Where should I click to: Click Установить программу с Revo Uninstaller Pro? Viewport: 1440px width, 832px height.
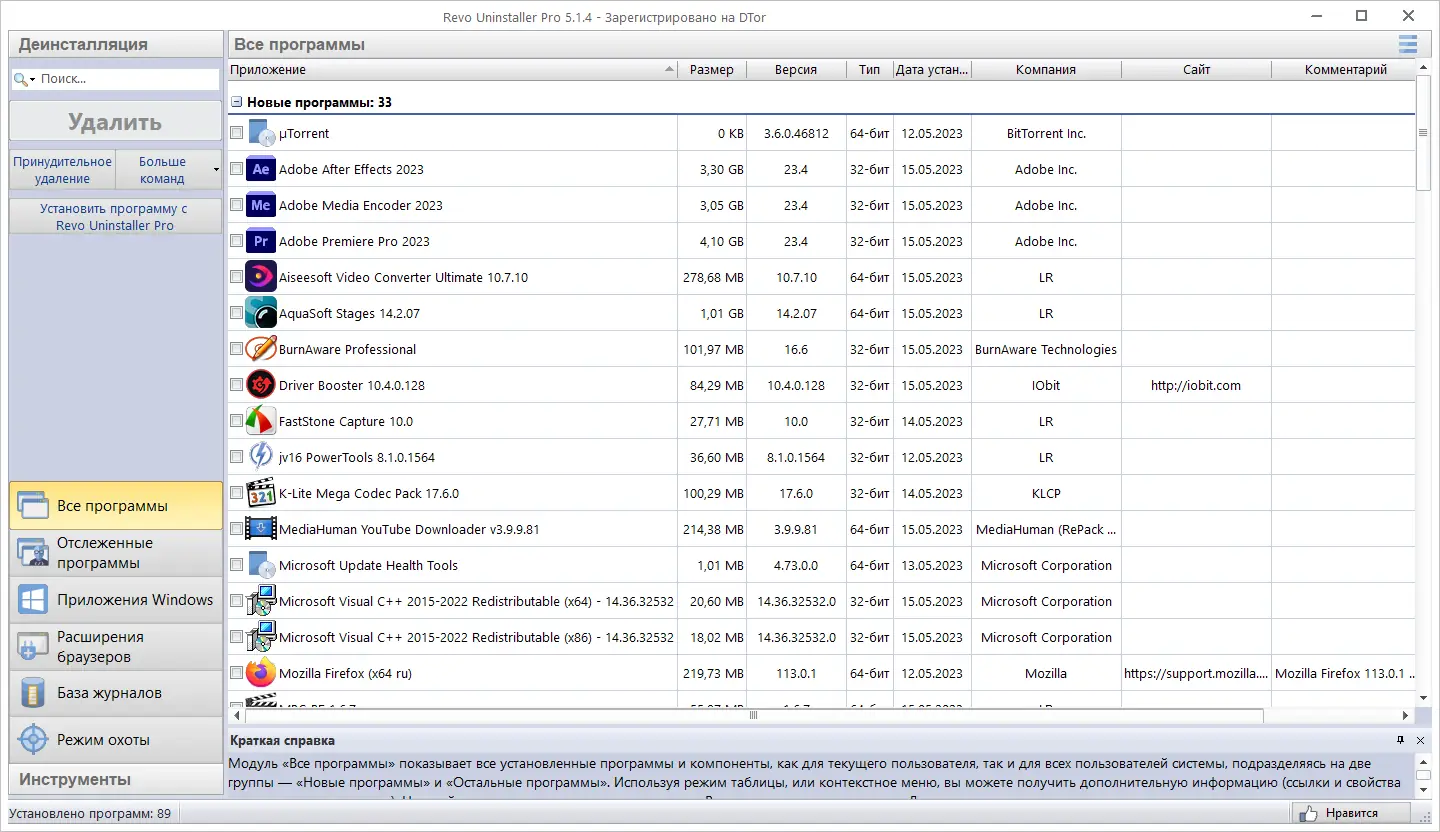click(x=115, y=217)
